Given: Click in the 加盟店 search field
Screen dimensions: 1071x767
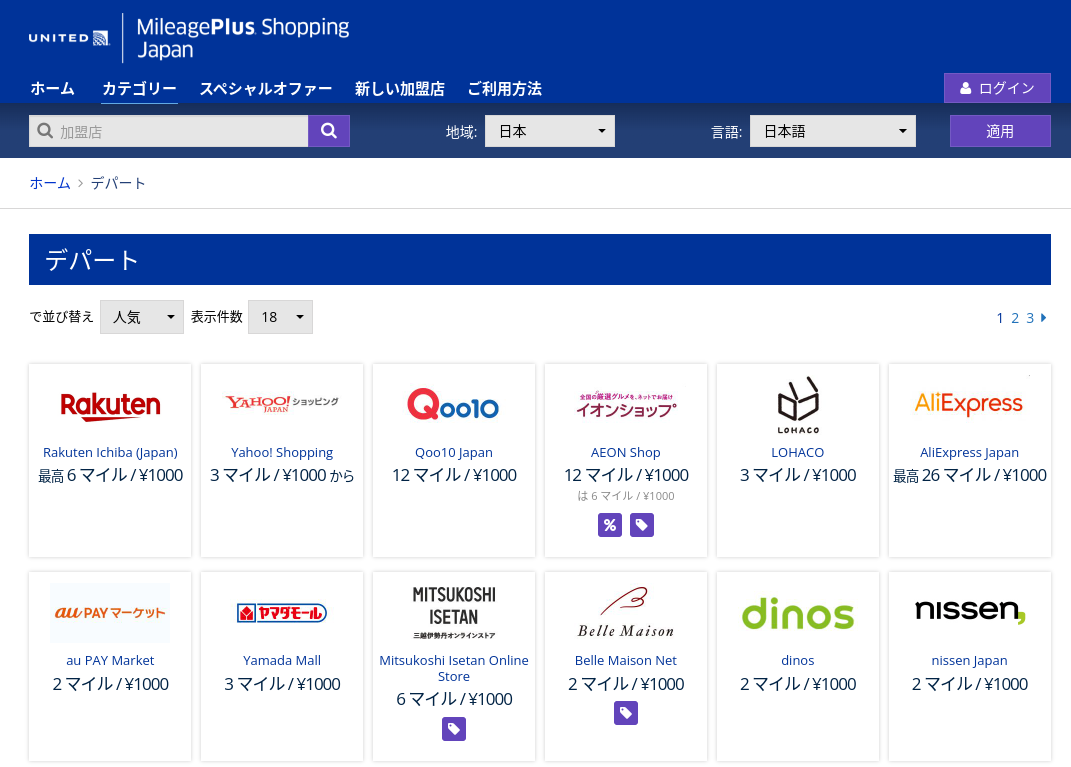Looking at the screenshot, I should tap(169, 131).
